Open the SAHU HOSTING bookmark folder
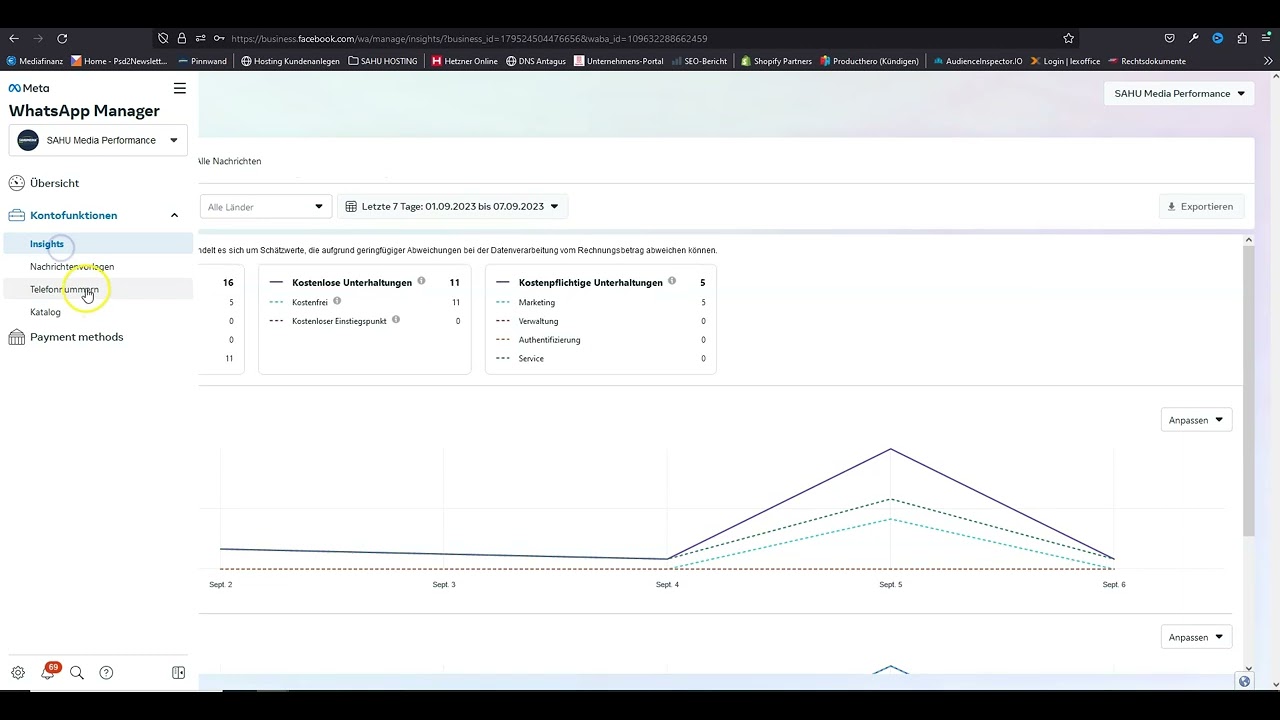The width and height of the screenshot is (1280, 720). (382, 61)
